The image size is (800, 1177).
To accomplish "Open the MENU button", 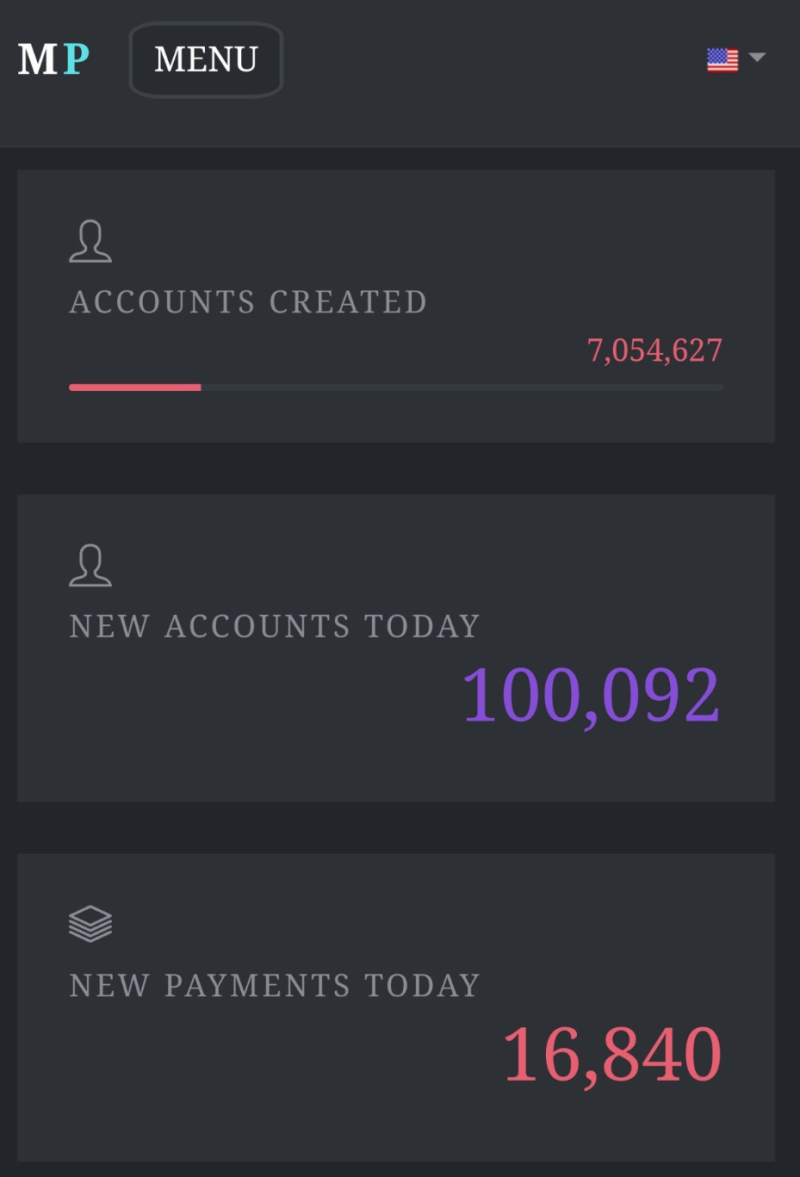I will (x=206, y=59).
